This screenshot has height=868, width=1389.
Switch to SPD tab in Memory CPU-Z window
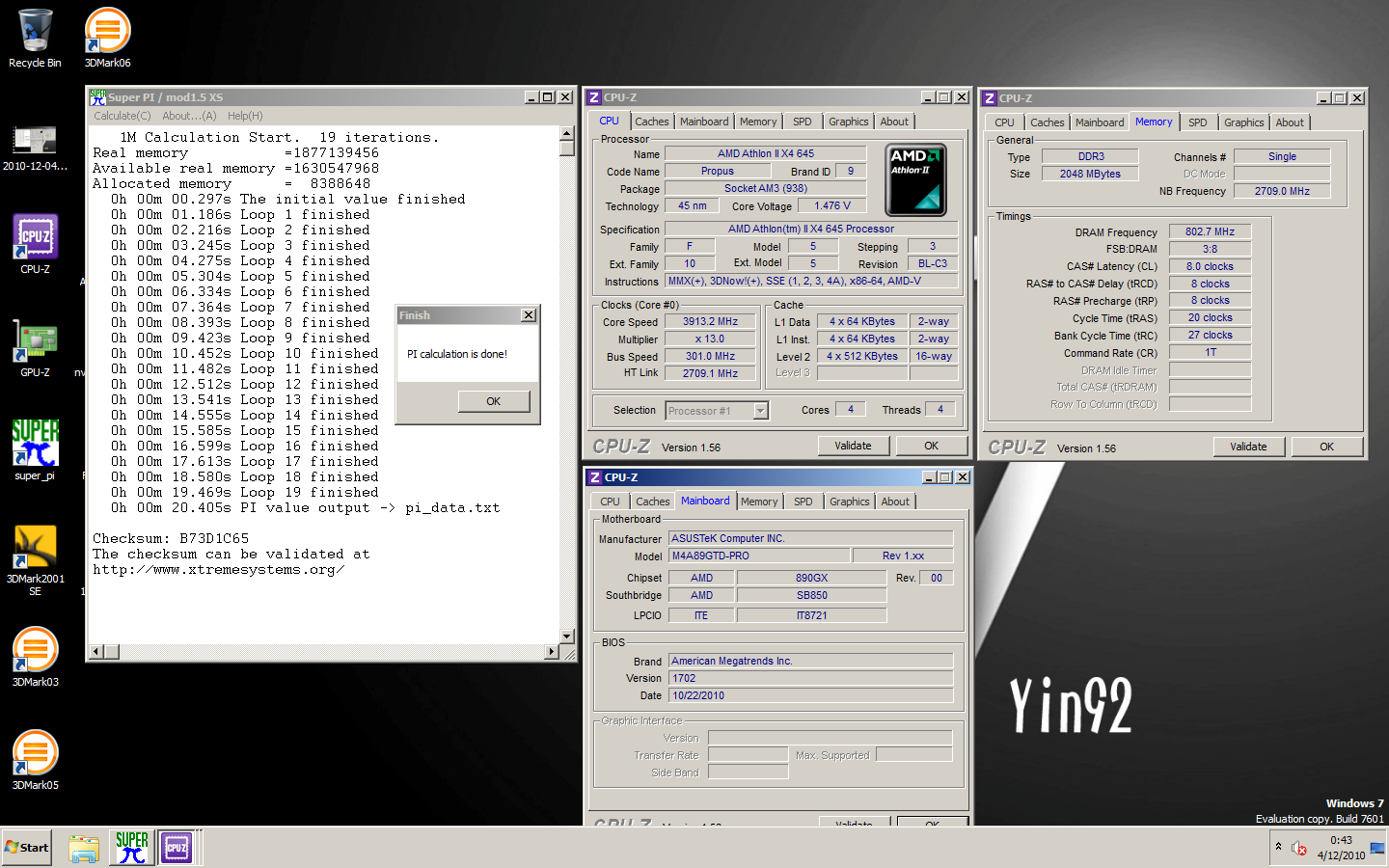point(1198,122)
